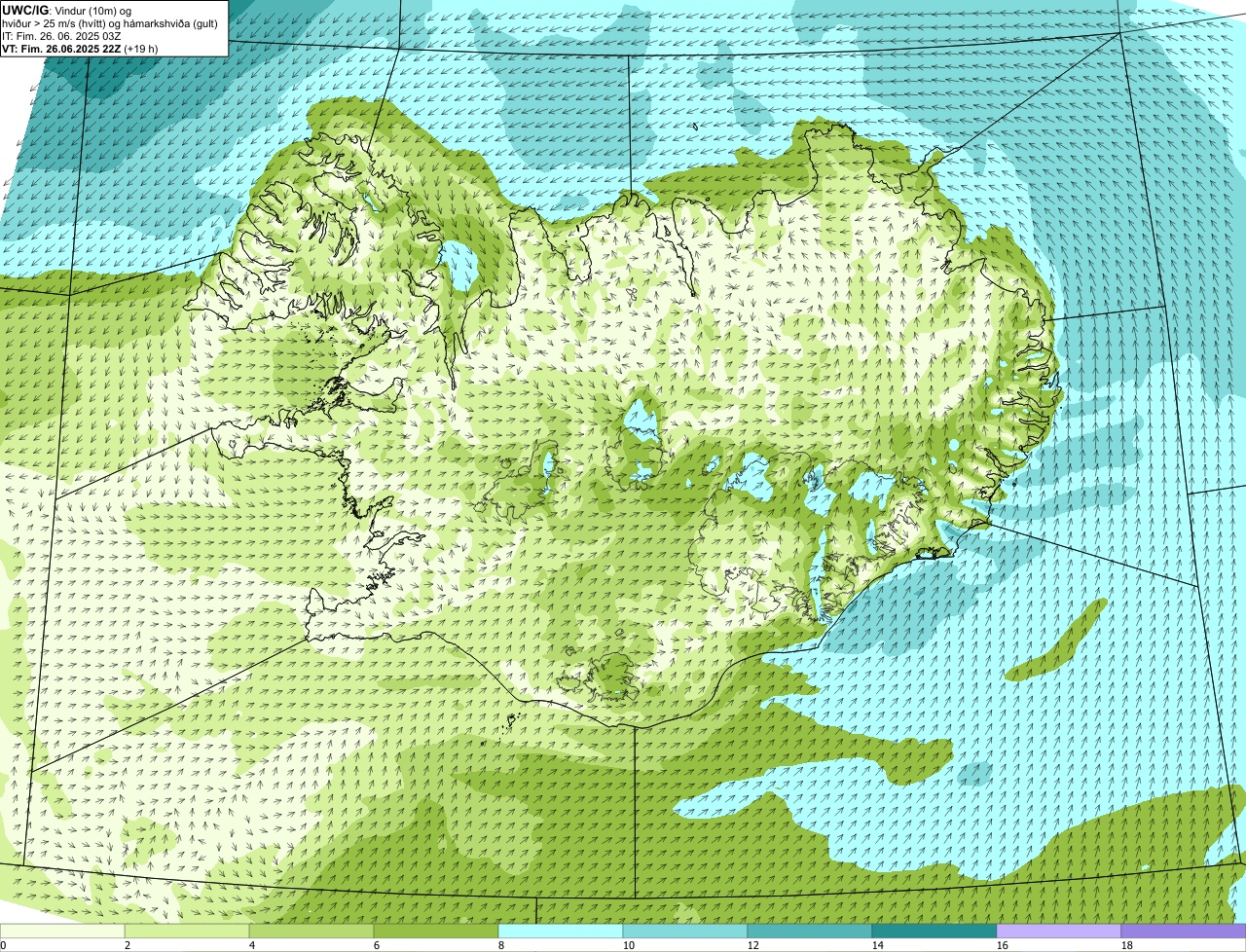Select the lavender 16–18 m/s legend swatch

point(1059,931)
